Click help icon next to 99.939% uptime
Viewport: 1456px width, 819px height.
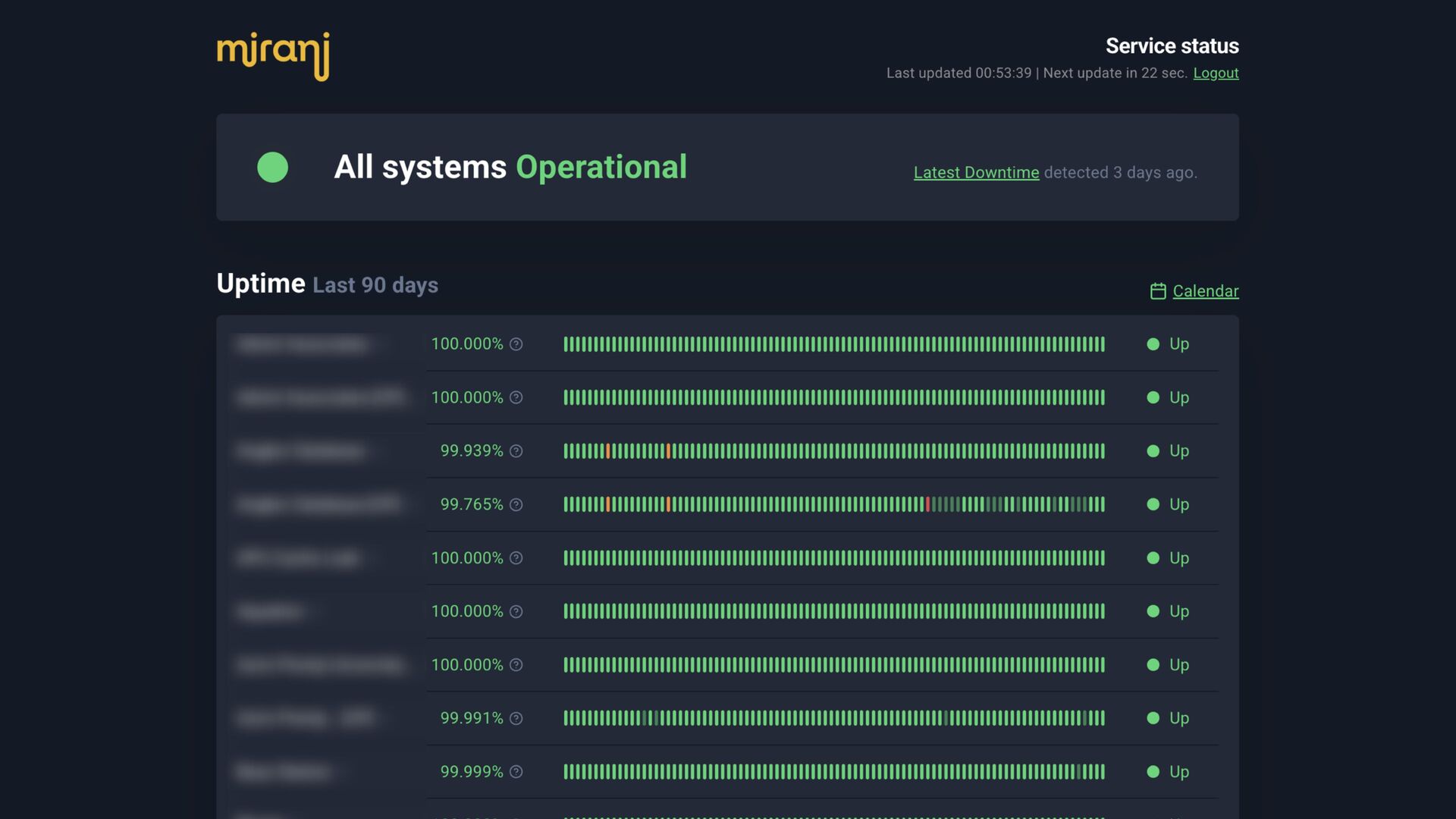point(516,451)
